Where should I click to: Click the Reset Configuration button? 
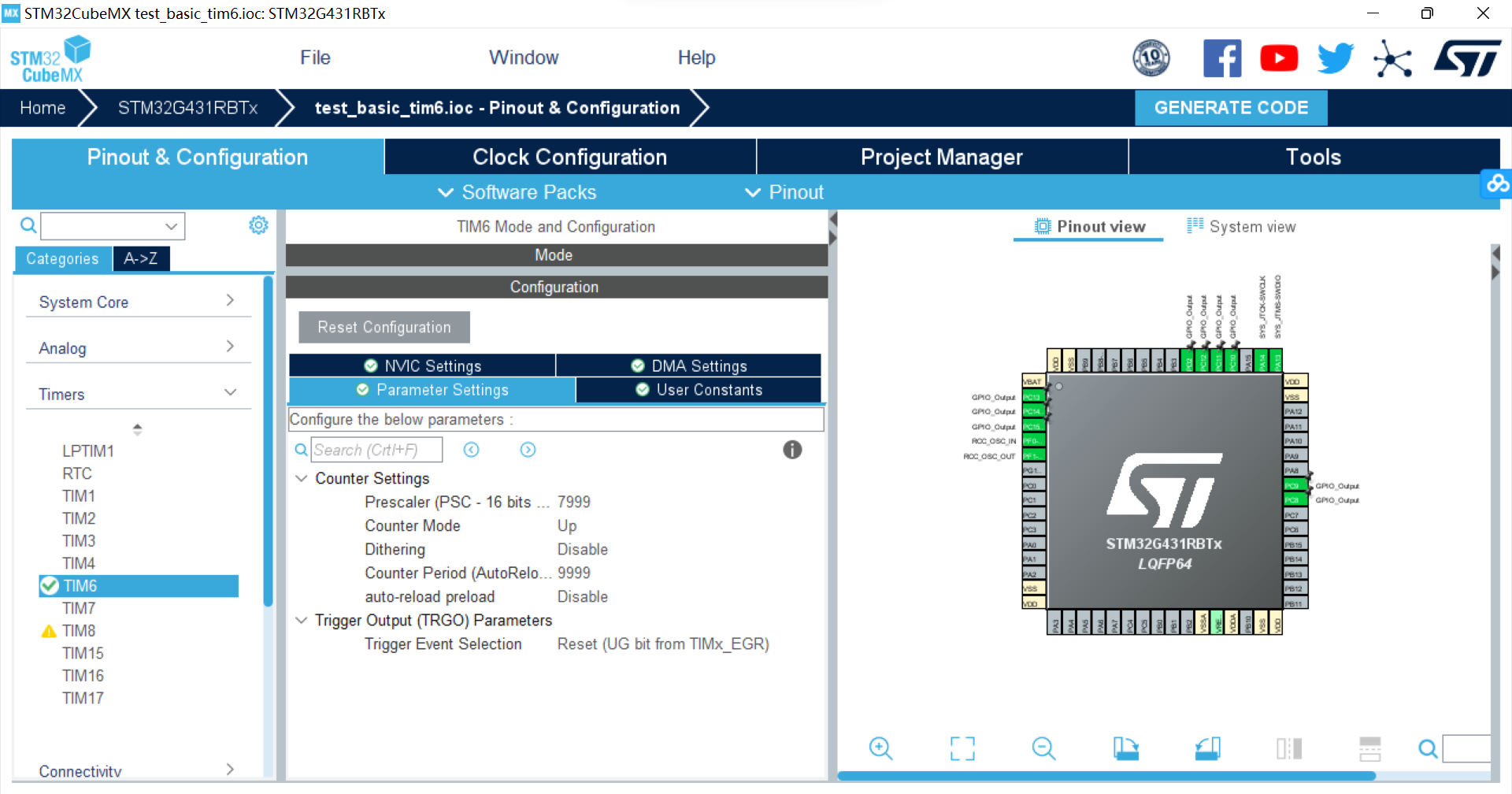(x=384, y=327)
